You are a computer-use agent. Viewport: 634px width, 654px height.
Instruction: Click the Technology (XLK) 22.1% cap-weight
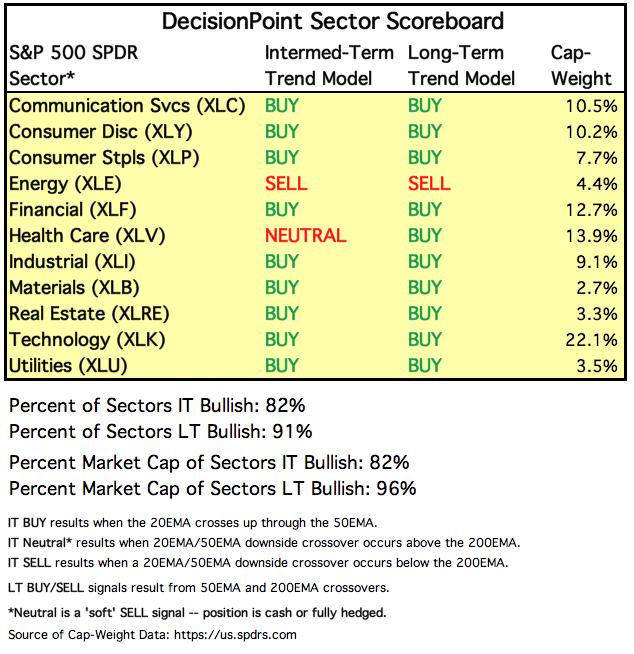tap(591, 340)
